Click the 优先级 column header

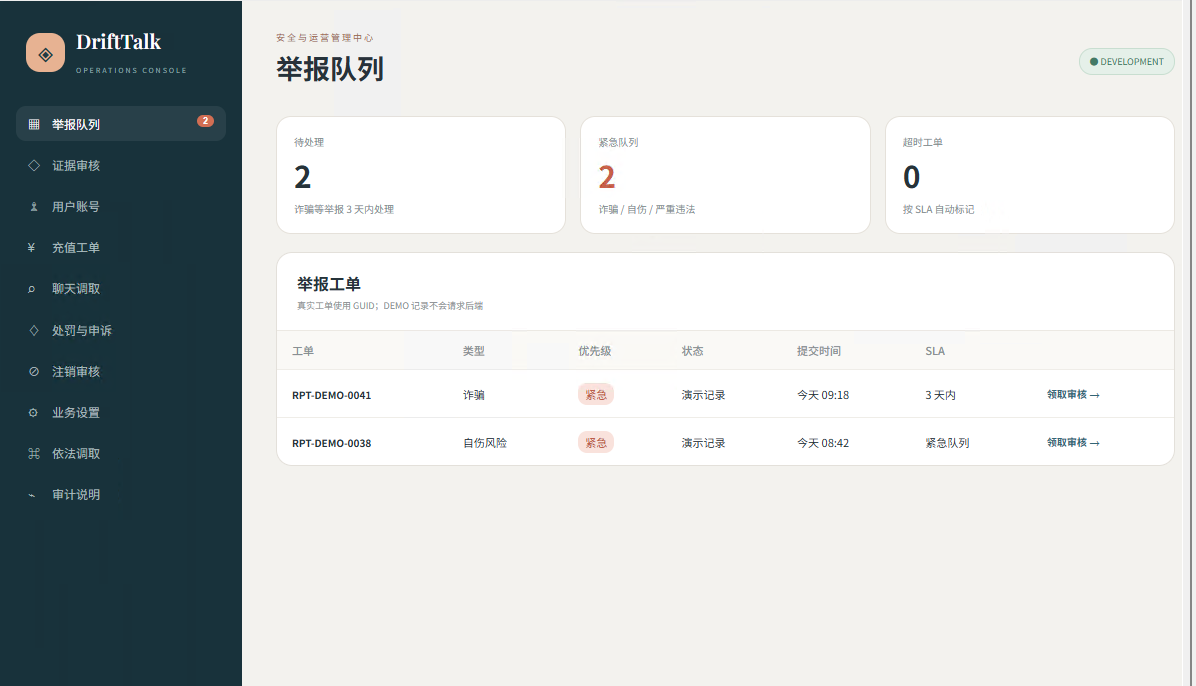click(x=595, y=351)
